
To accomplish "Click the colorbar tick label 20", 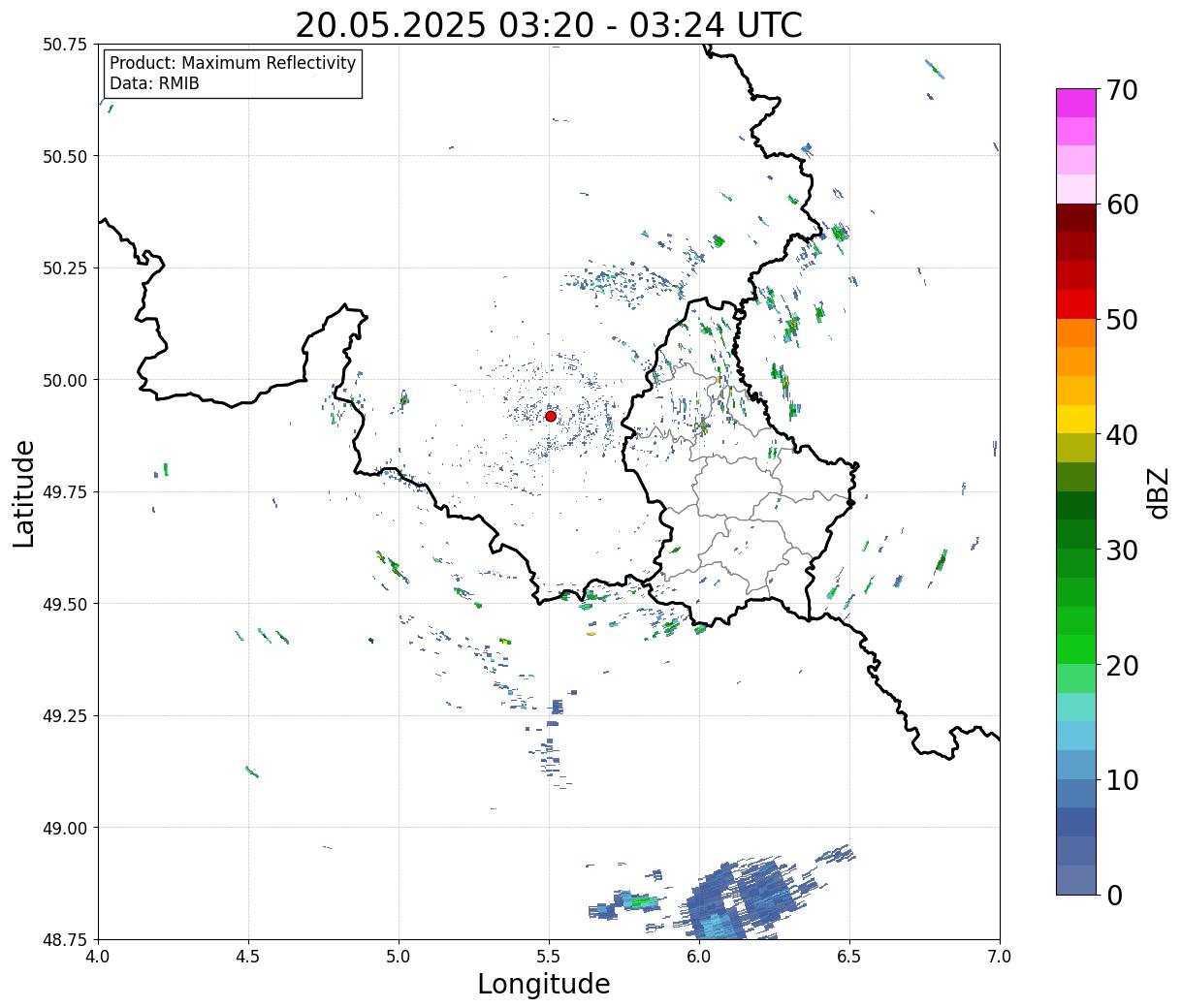I will coord(1122,665).
